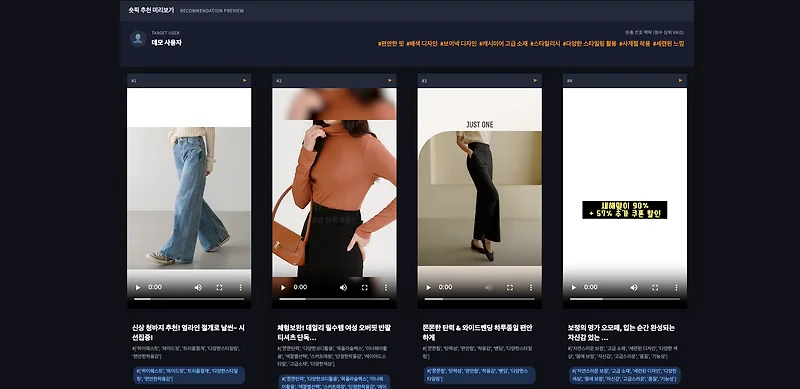Image resolution: width=800 pixels, height=389 pixels.
Task: Play the jeans video in card #1
Action: pos(138,287)
